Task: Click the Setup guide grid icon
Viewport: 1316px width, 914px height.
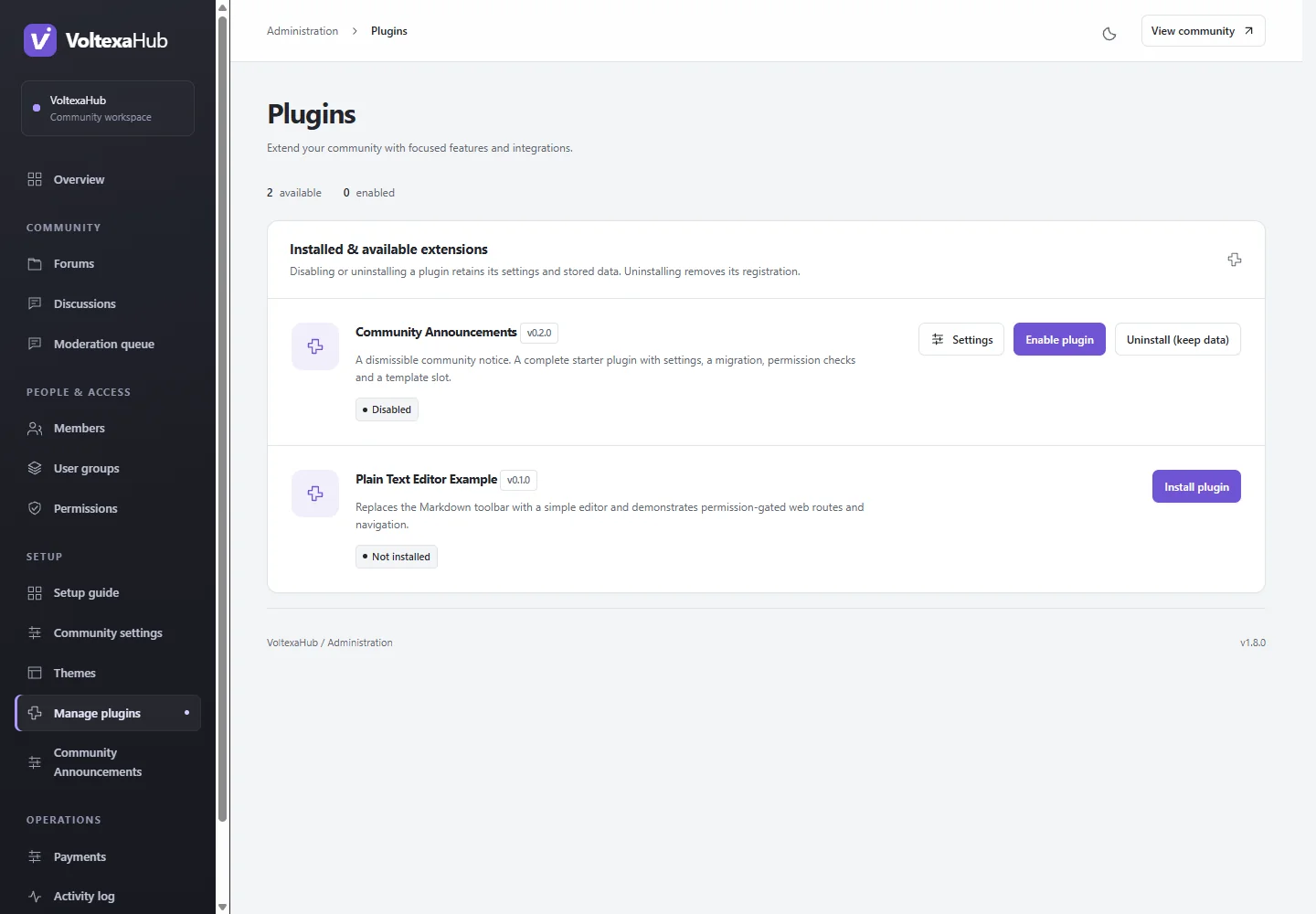Action: [35, 592]
